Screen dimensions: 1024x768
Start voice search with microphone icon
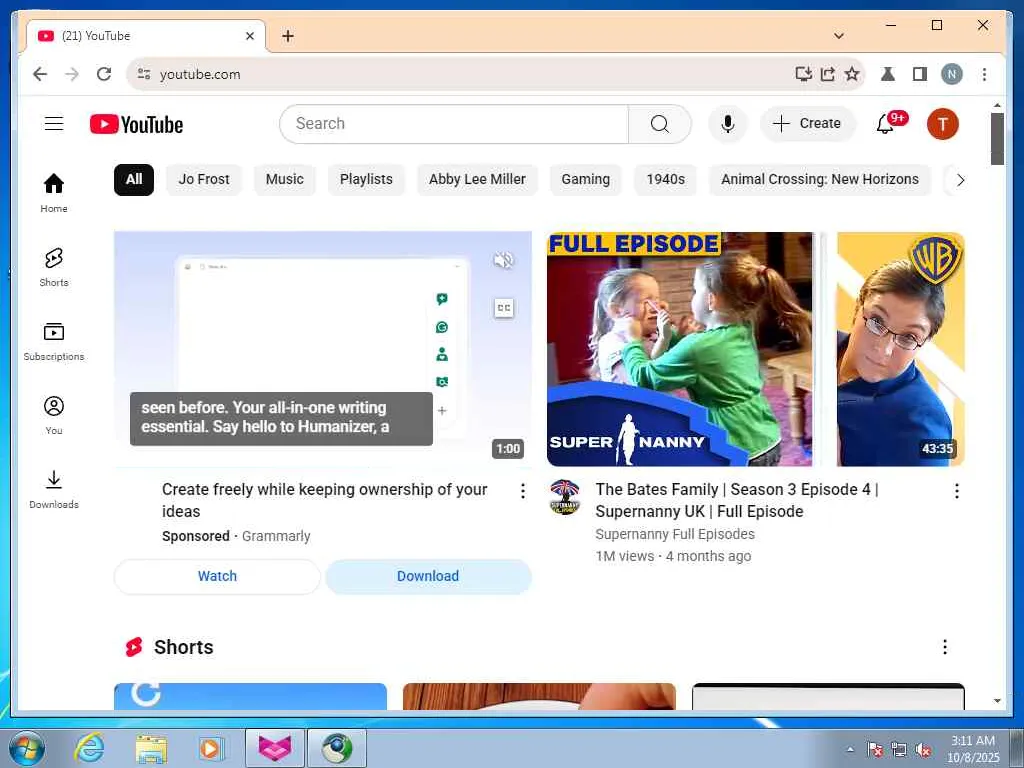coord(728,123)
